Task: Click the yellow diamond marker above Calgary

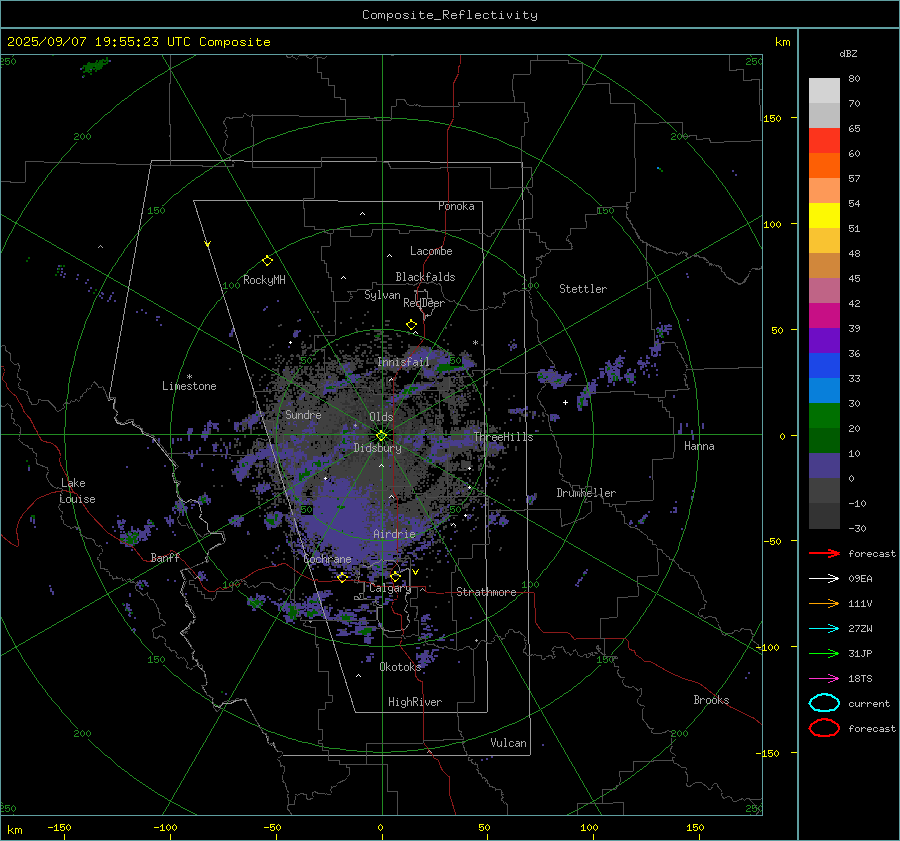Action: 395,576
